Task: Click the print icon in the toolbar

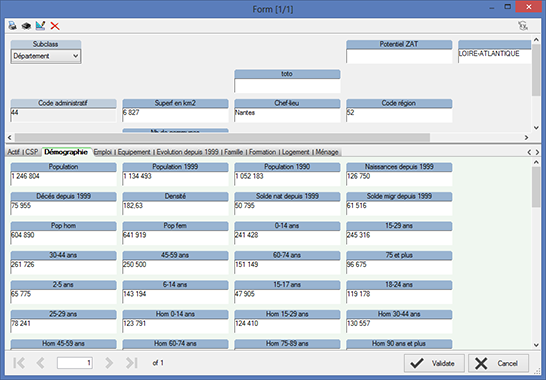Action: click(13, 26)
